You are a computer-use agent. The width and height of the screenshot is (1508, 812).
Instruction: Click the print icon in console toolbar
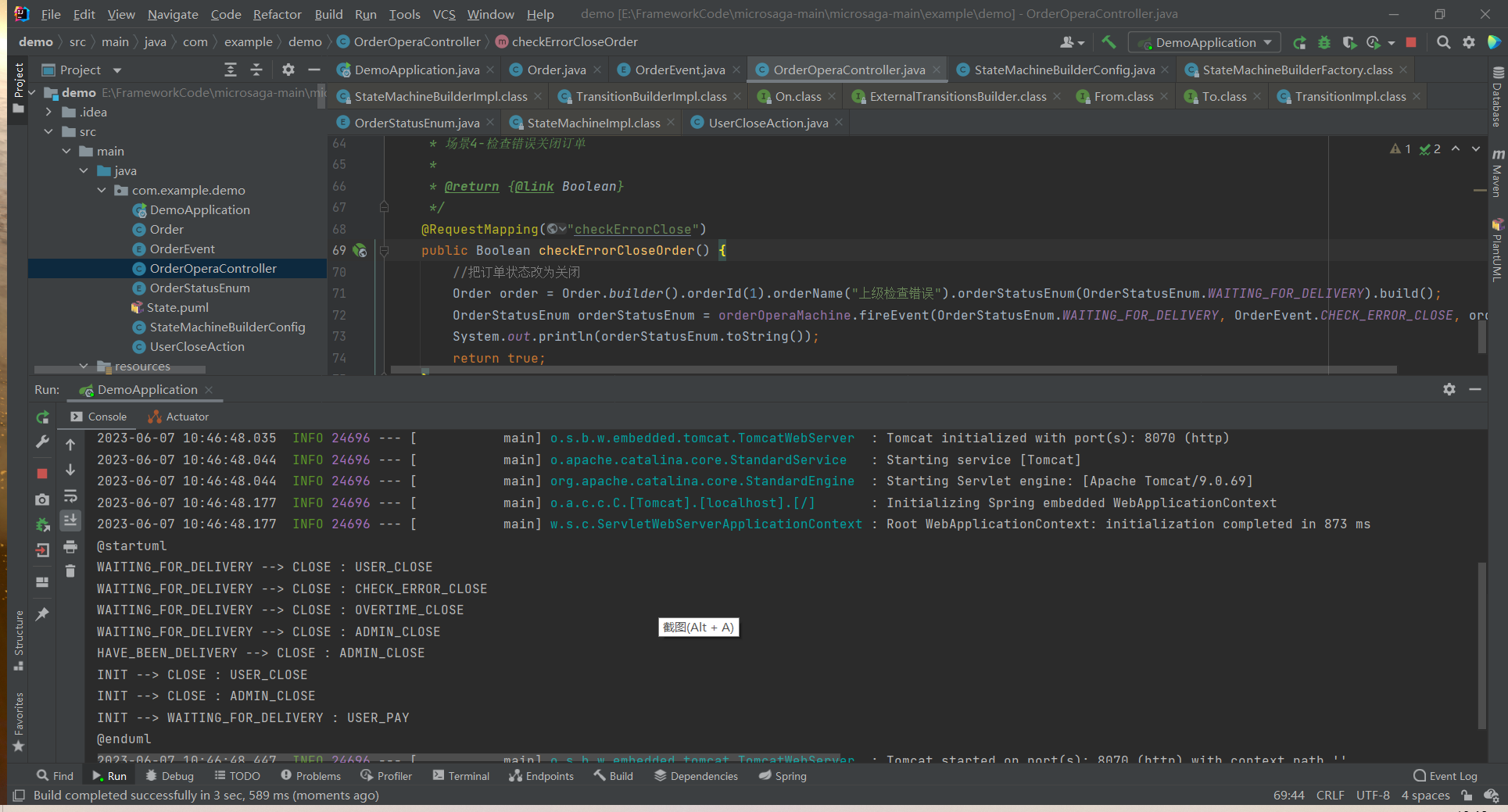[x=70, y=546]
